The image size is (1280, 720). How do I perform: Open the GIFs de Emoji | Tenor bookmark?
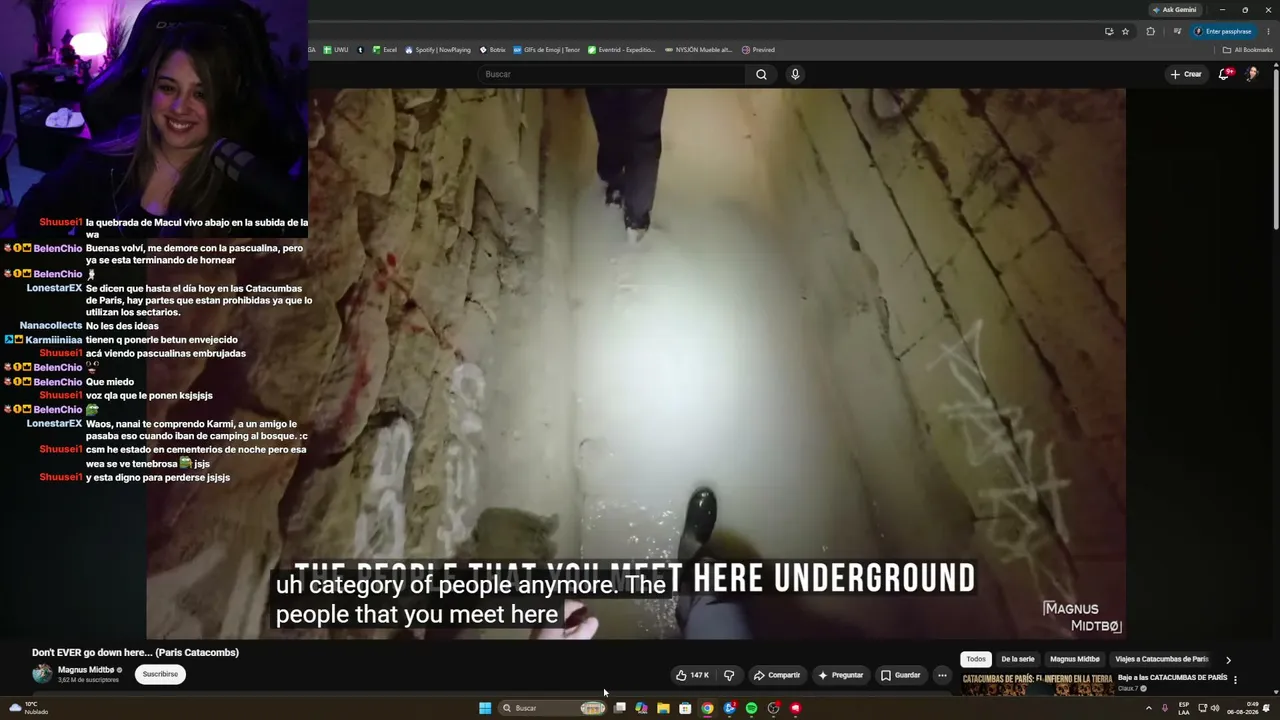tap(547, 50)
